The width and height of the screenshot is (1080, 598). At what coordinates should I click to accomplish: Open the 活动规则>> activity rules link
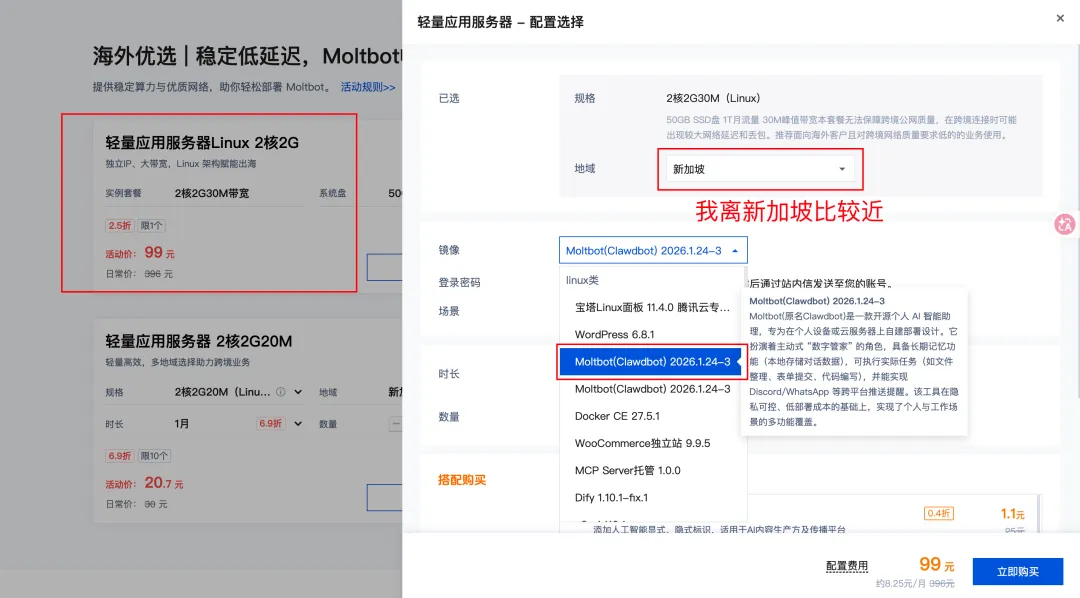(370, 87)
